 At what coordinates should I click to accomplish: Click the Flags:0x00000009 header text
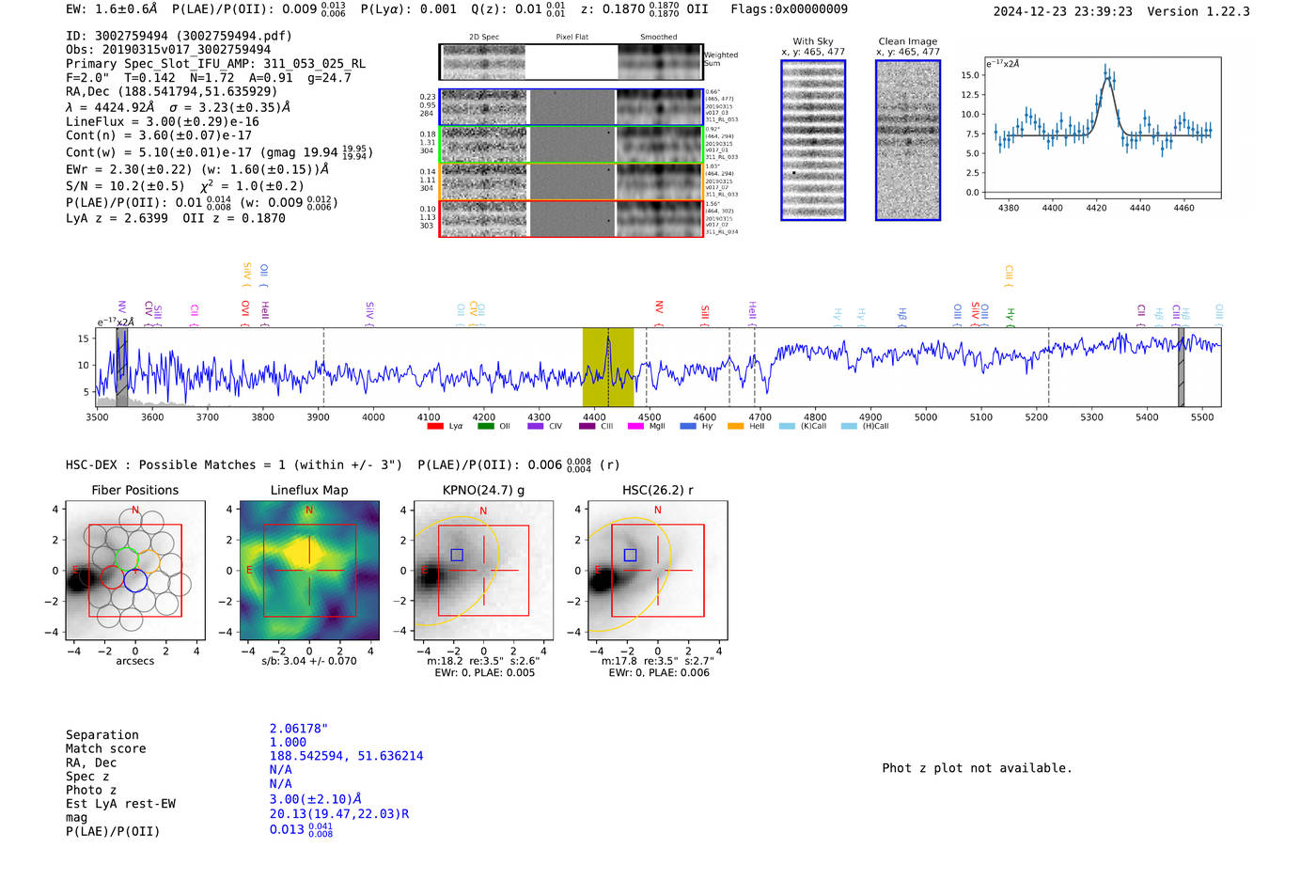point(790,8)
